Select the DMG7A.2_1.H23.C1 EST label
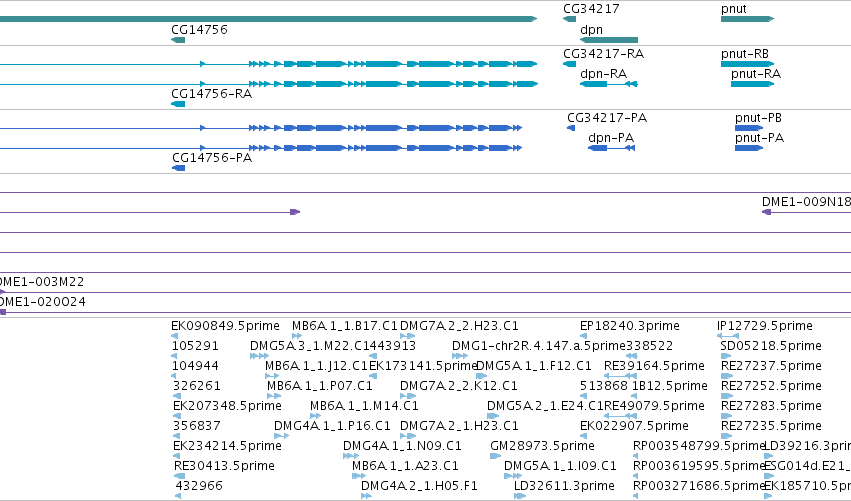Image resolution: width=851 pixels, height=501 pixels. (x=459, y=426)
